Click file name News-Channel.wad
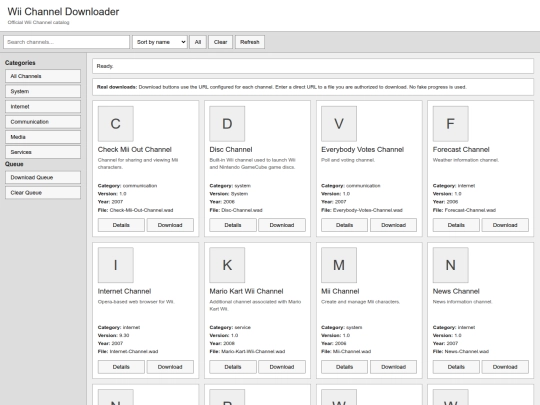 pyautogui.click(x=467, y=352)
